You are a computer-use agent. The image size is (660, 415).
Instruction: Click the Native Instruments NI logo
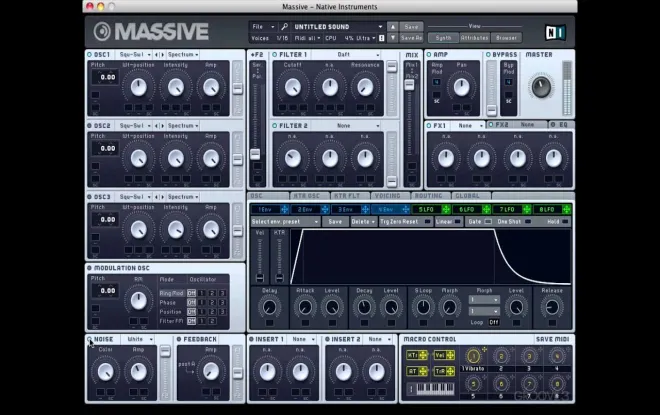pyautogui.click(x=555, y=32)
